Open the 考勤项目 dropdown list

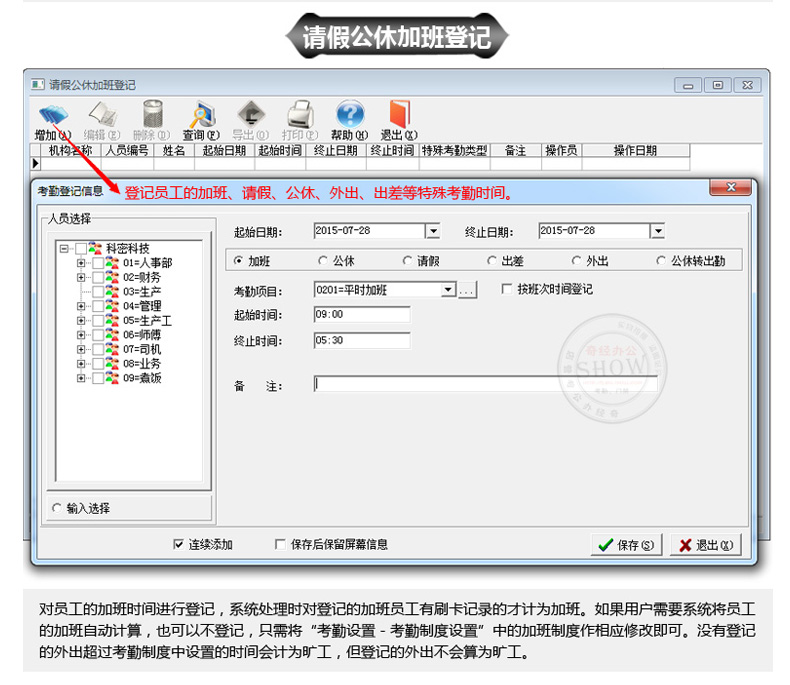[448, 290]
